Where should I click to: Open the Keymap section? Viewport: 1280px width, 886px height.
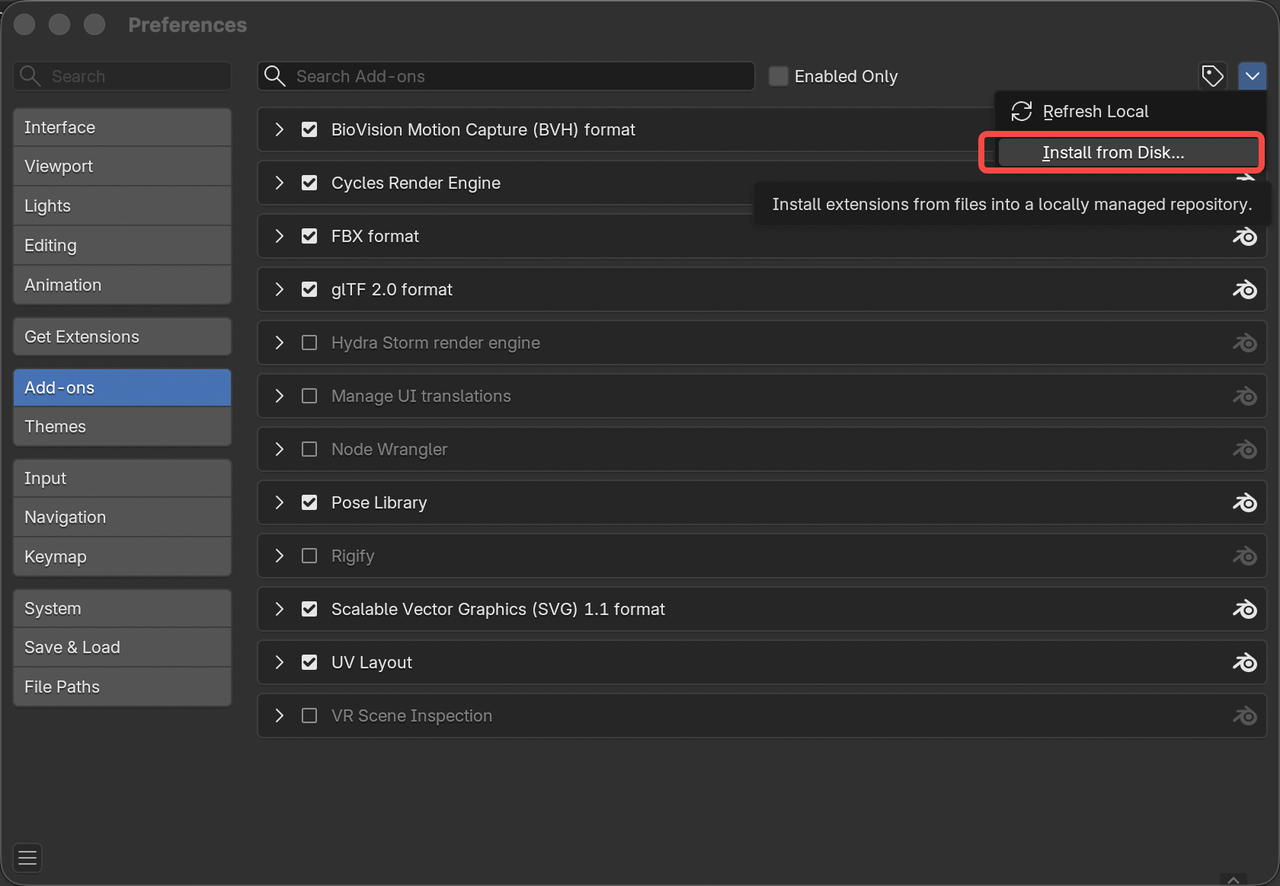click(x=122, y=557)
